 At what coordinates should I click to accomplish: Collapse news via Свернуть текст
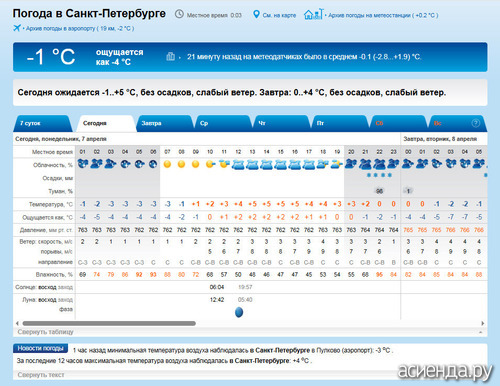pos(41,375)
